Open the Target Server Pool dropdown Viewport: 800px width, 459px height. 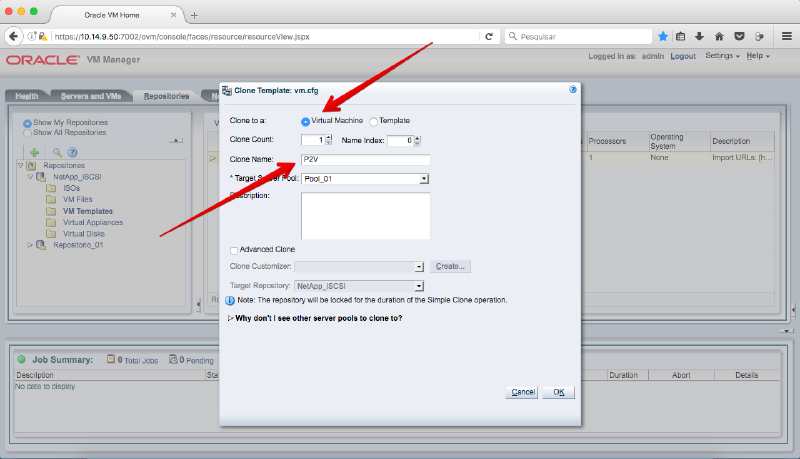(424, 179)
